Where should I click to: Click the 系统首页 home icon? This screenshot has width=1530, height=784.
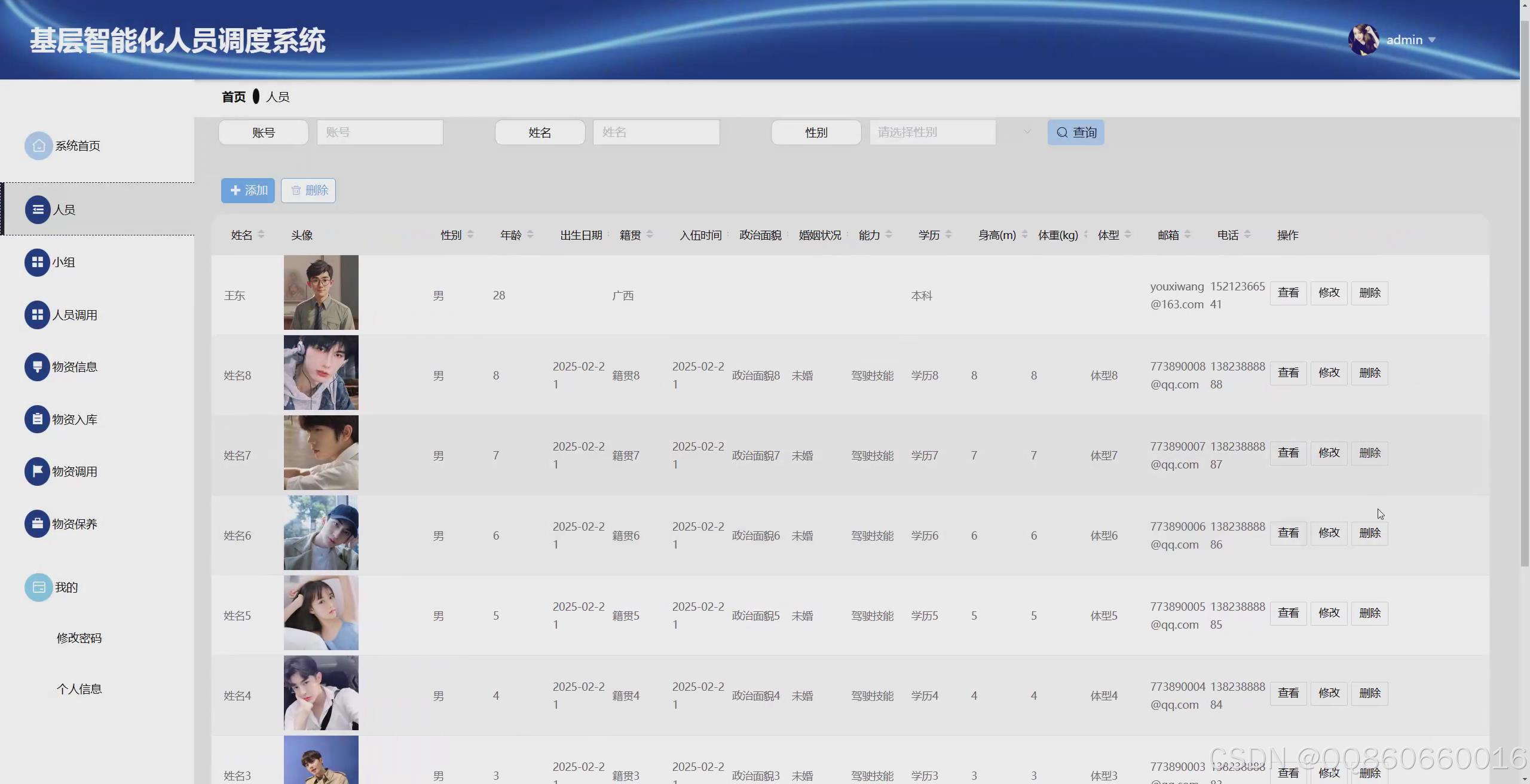38,146
